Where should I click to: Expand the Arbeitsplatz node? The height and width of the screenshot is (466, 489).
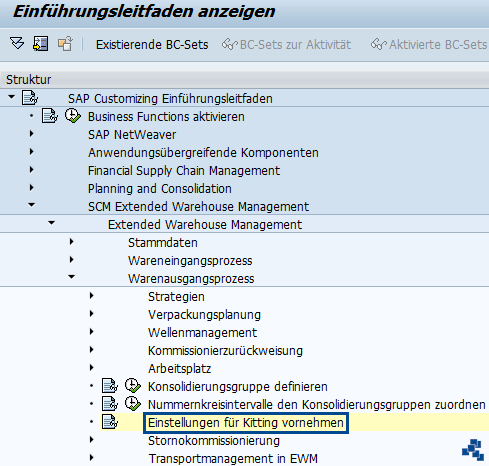[x=91, y=368]
